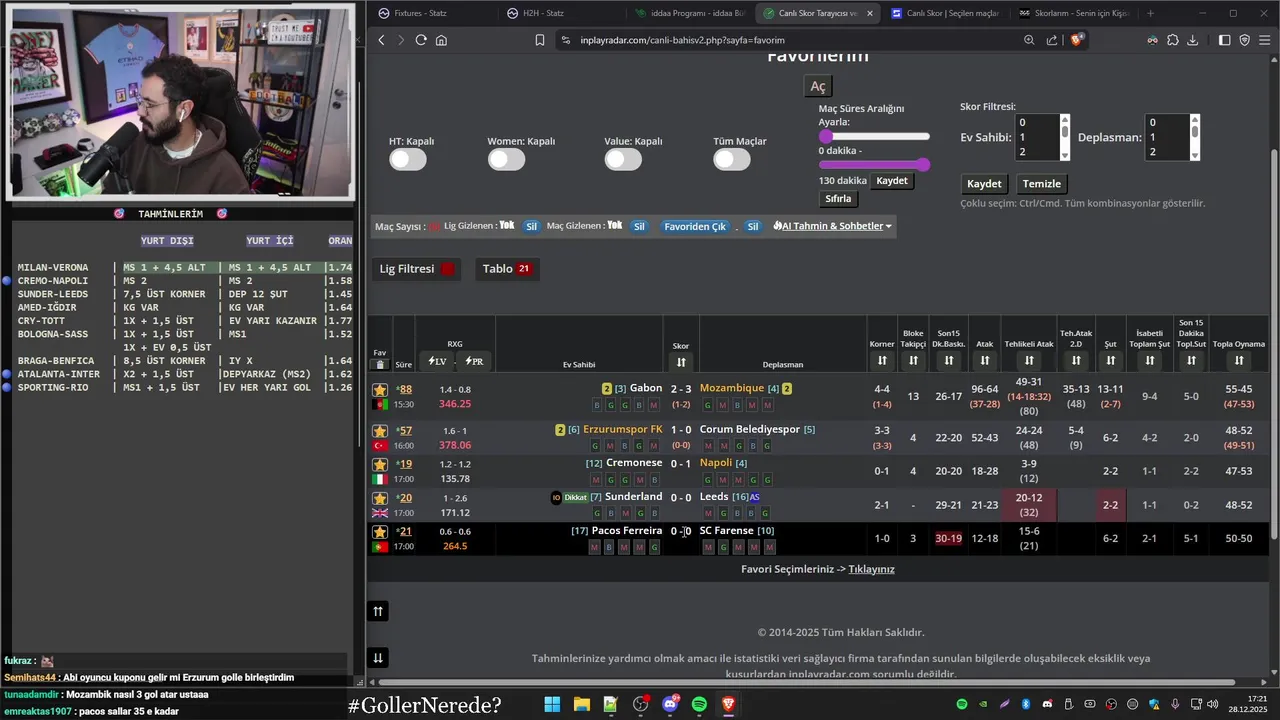Viewport: 1280px width, 720px height.
Task: Sort by İsabetli Toplam Şut column
Action: (x=1150, y=360)
